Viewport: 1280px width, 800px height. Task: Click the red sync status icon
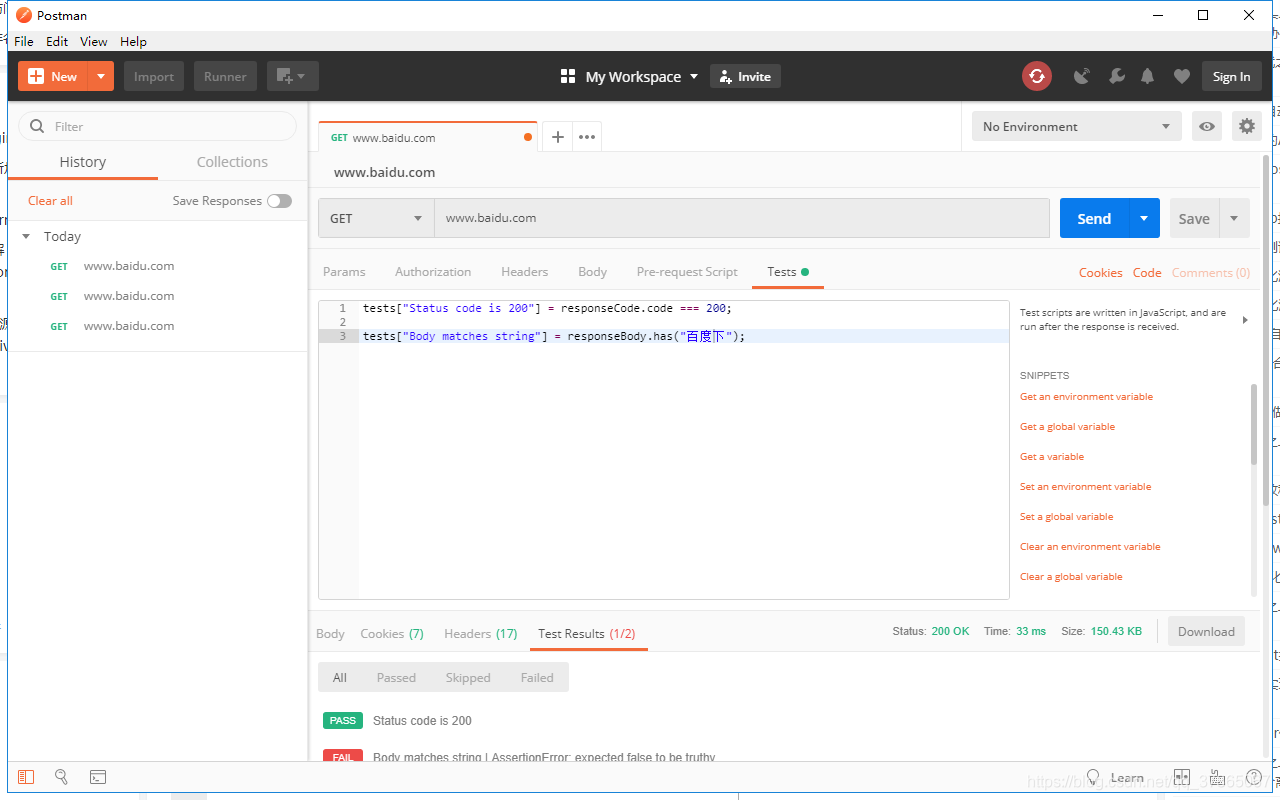(1037, 76)
